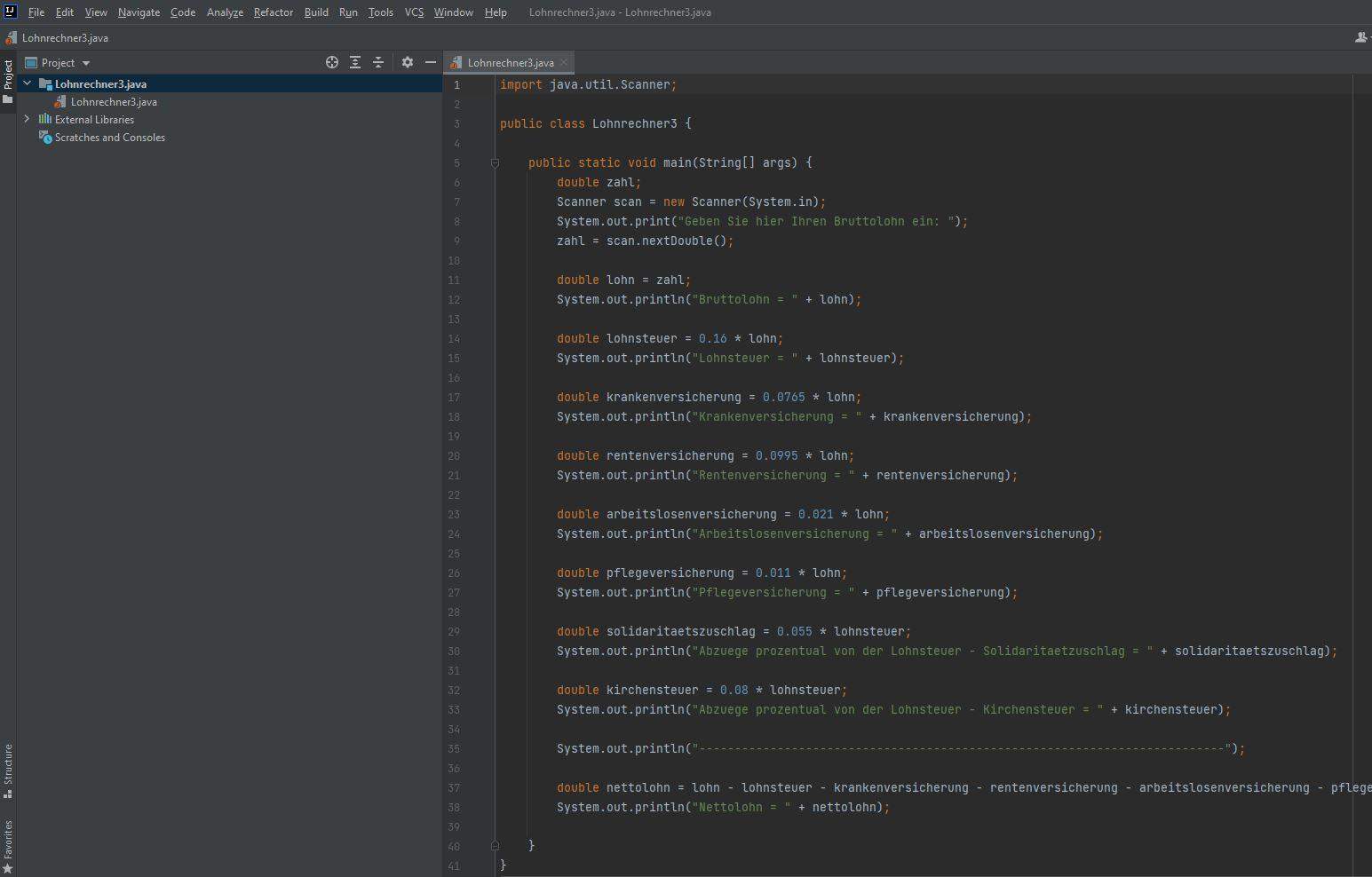Image resolution: width=1372 pixels, height=877 pixels.
Task: Select the crosshair Select Opened File icon
Action: [x=332, y=62]
